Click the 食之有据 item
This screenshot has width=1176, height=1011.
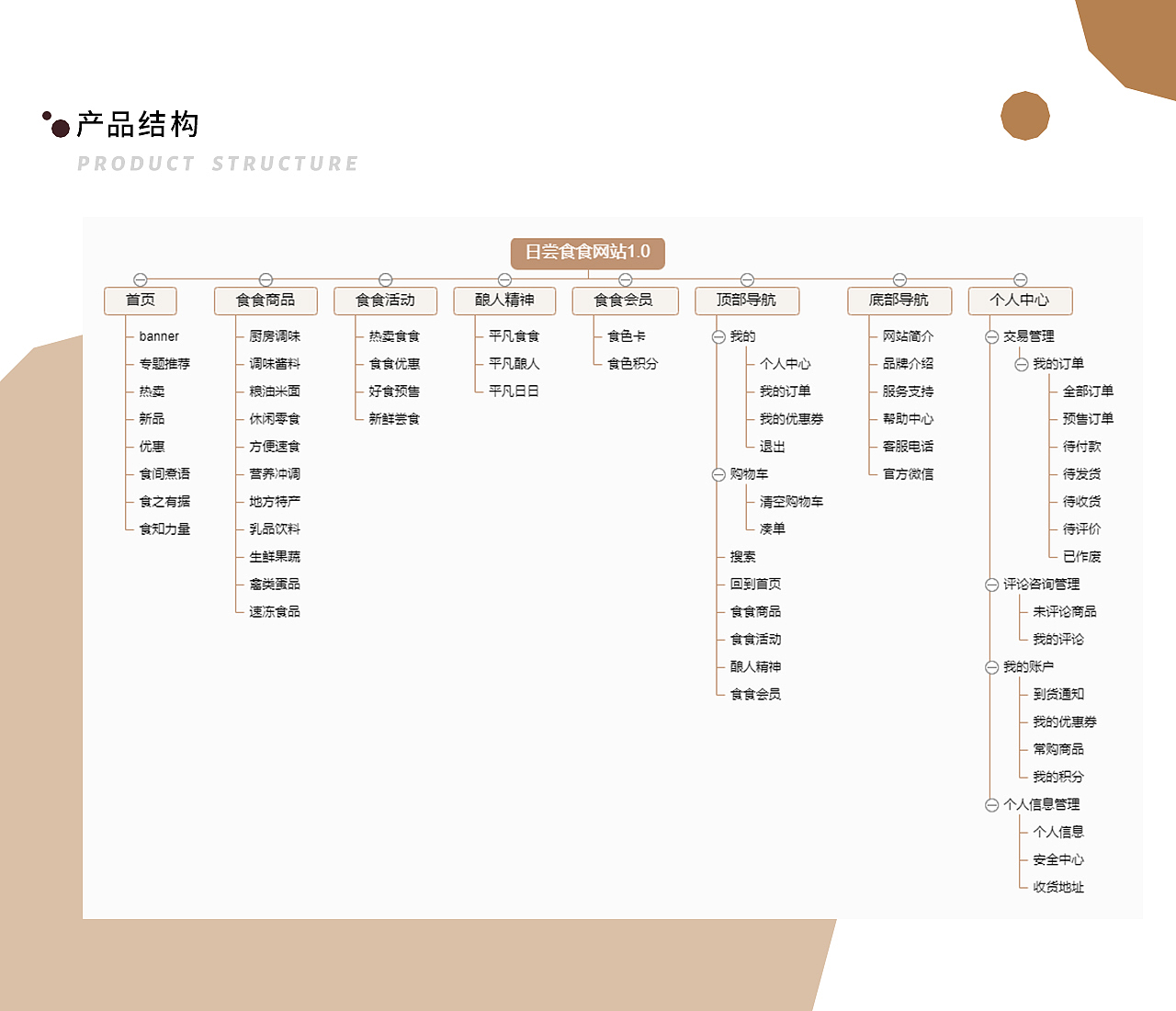(164, 502)
